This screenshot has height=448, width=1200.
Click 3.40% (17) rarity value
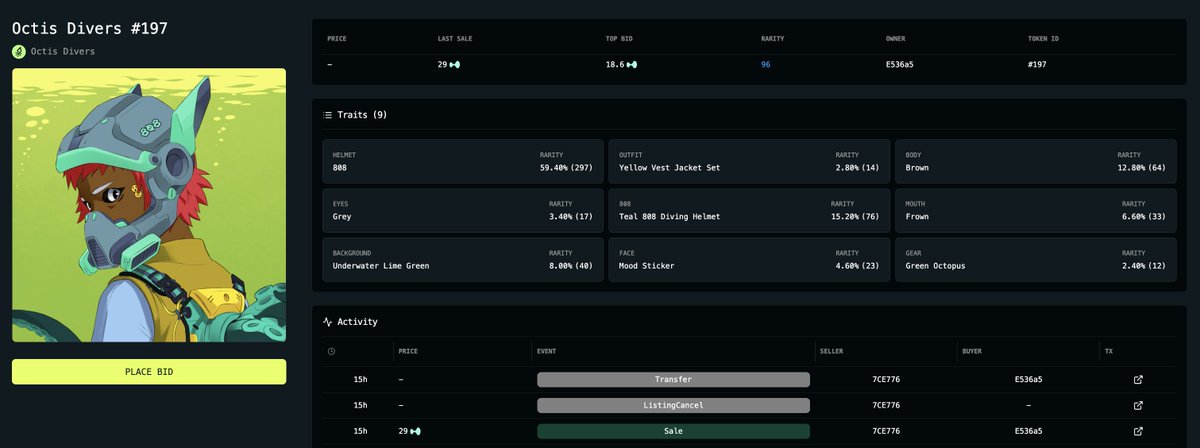coord(570,217)
